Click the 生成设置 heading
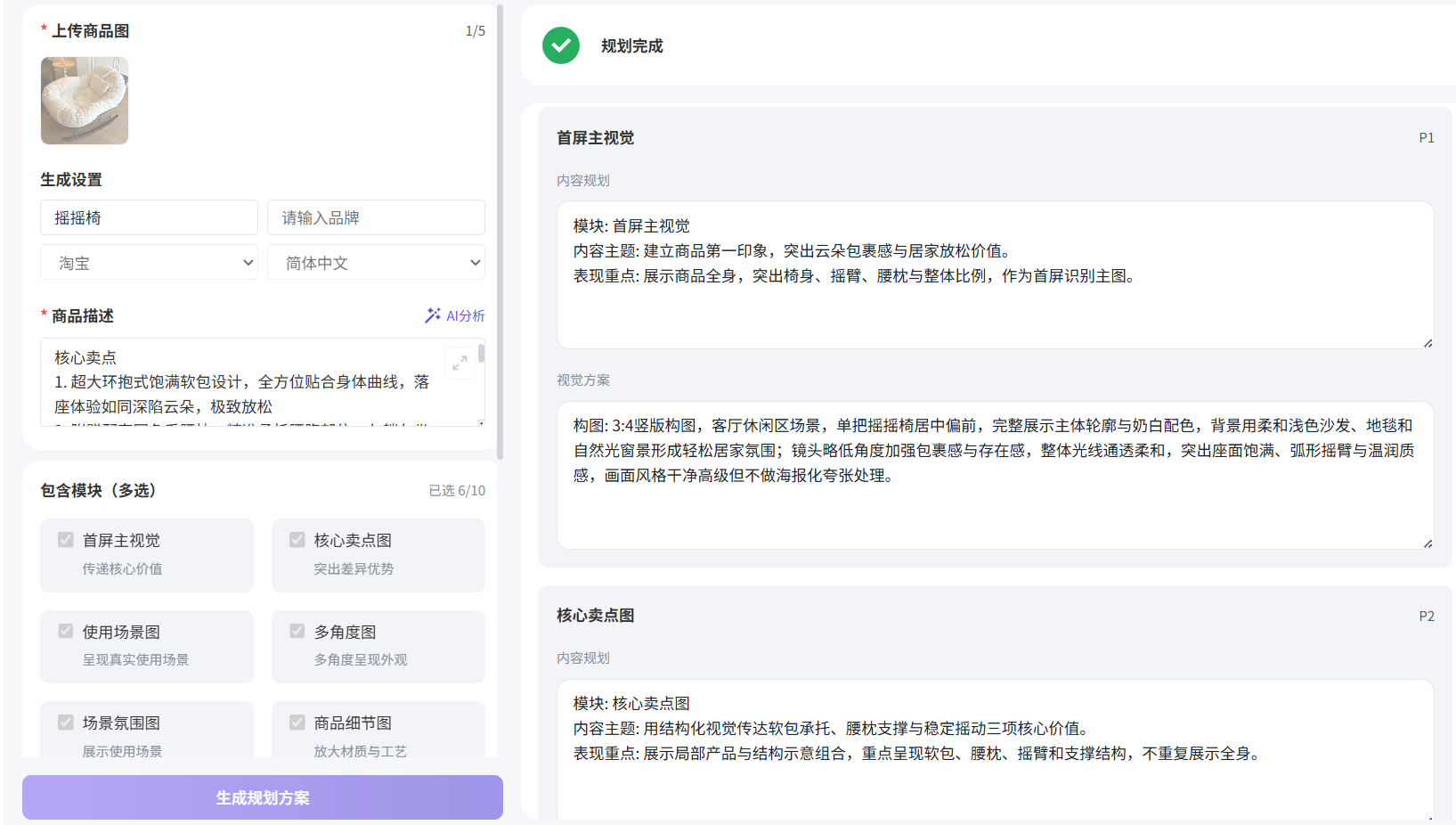This screenshot has width=1456, height=825. 71,179
